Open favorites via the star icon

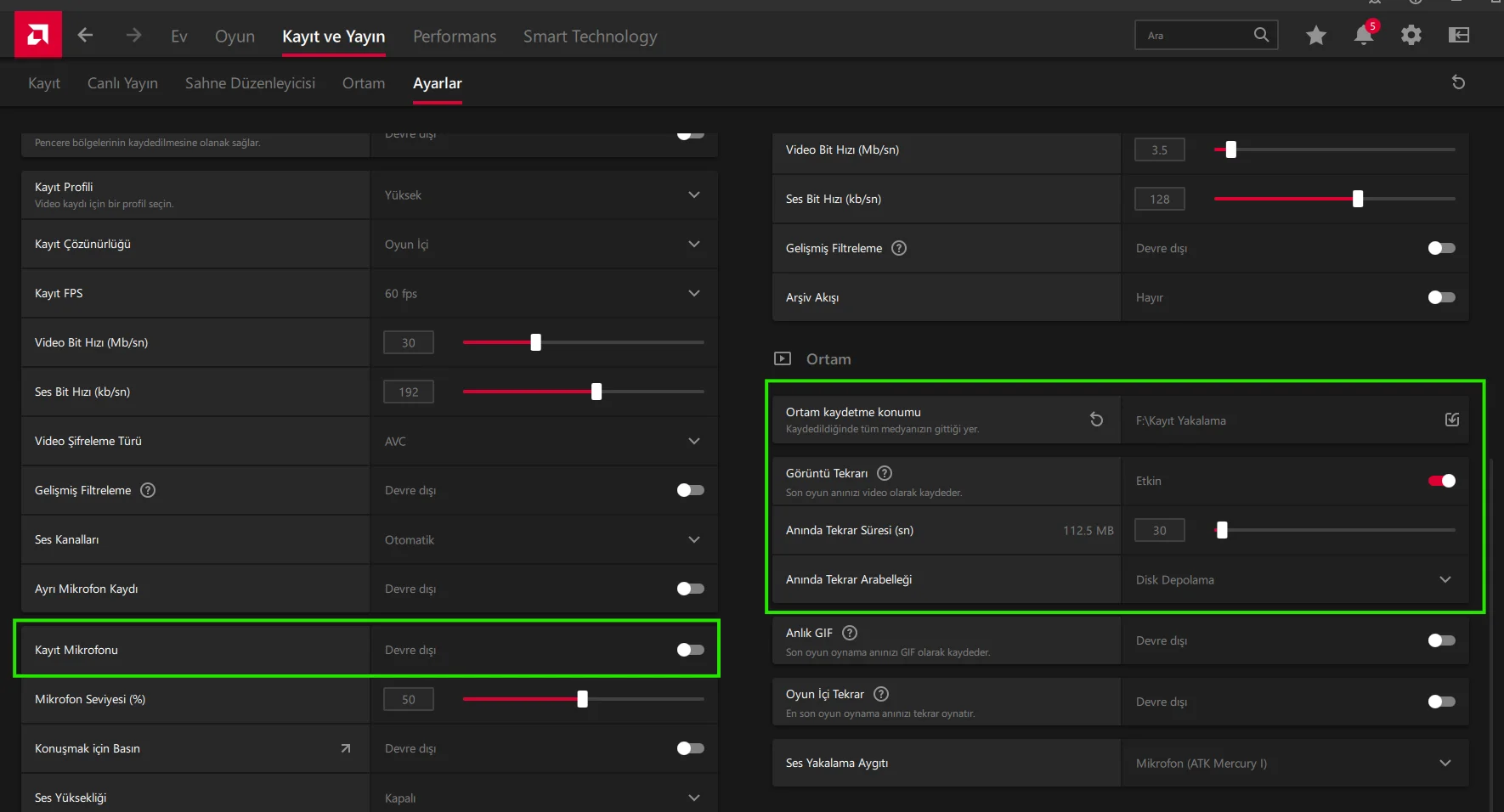(x=1315, y=36)
